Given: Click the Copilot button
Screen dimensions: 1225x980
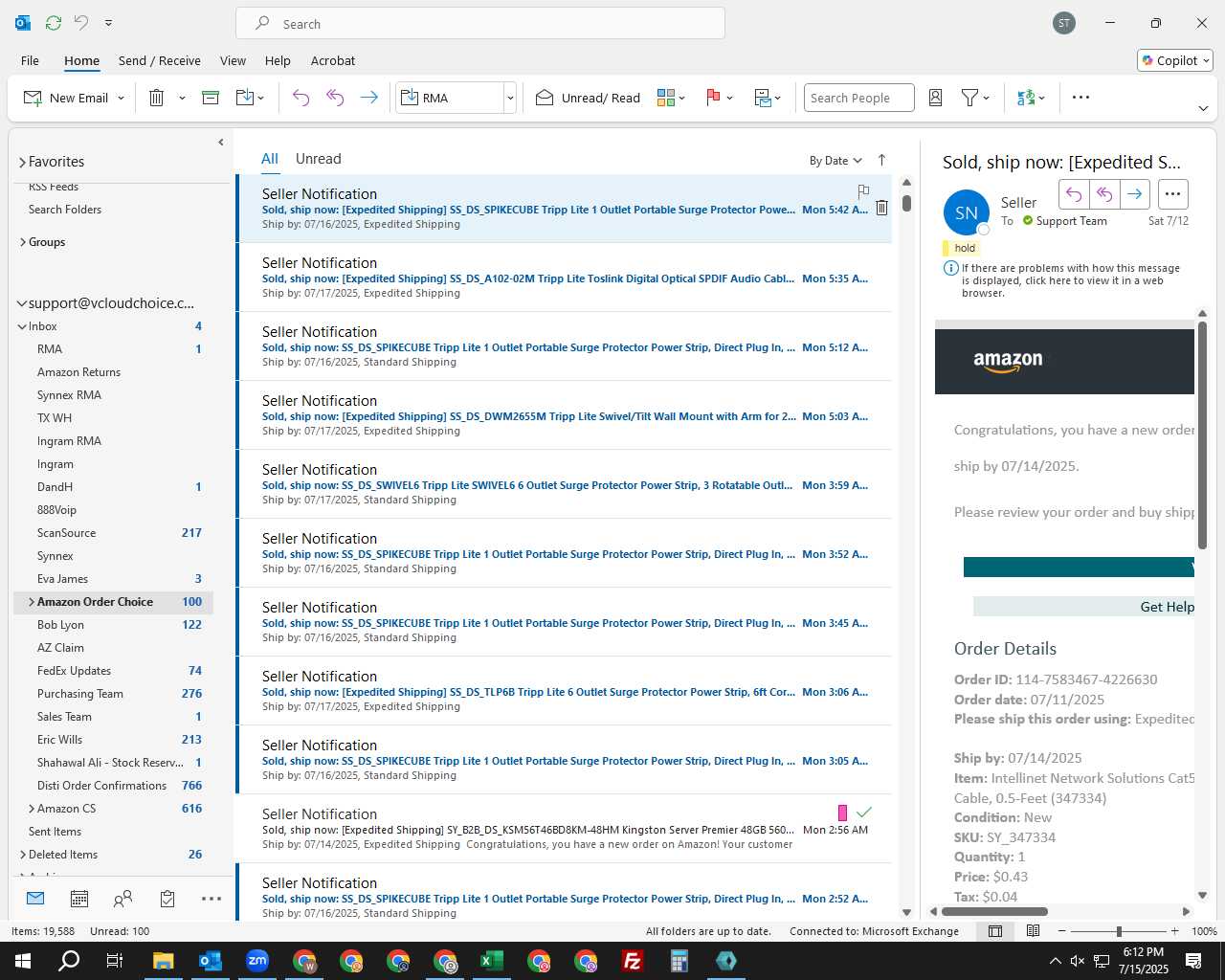Looking at the screenshot, I should 1175,60.
